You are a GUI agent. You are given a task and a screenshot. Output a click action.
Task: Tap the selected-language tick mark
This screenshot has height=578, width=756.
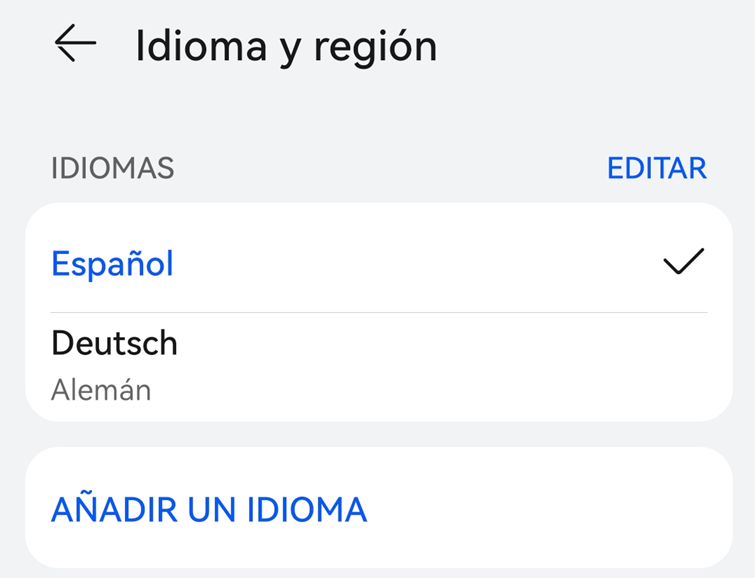[684, 262]
